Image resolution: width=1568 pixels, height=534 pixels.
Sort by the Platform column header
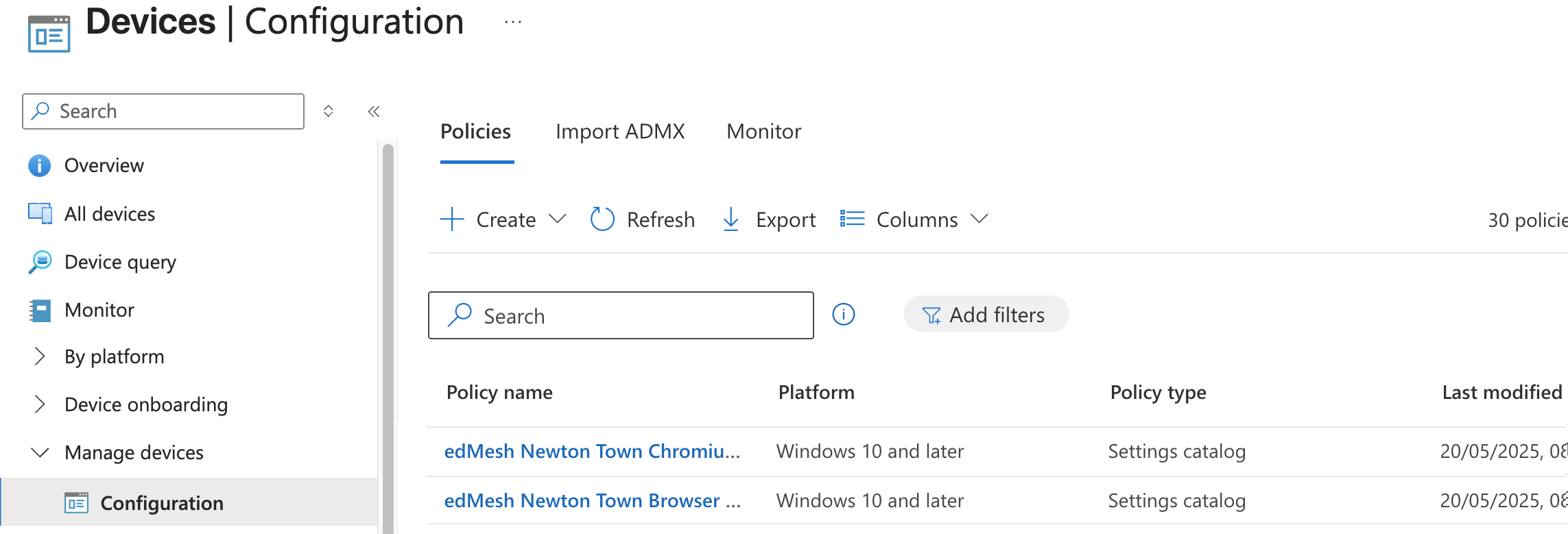pos(816,392)
